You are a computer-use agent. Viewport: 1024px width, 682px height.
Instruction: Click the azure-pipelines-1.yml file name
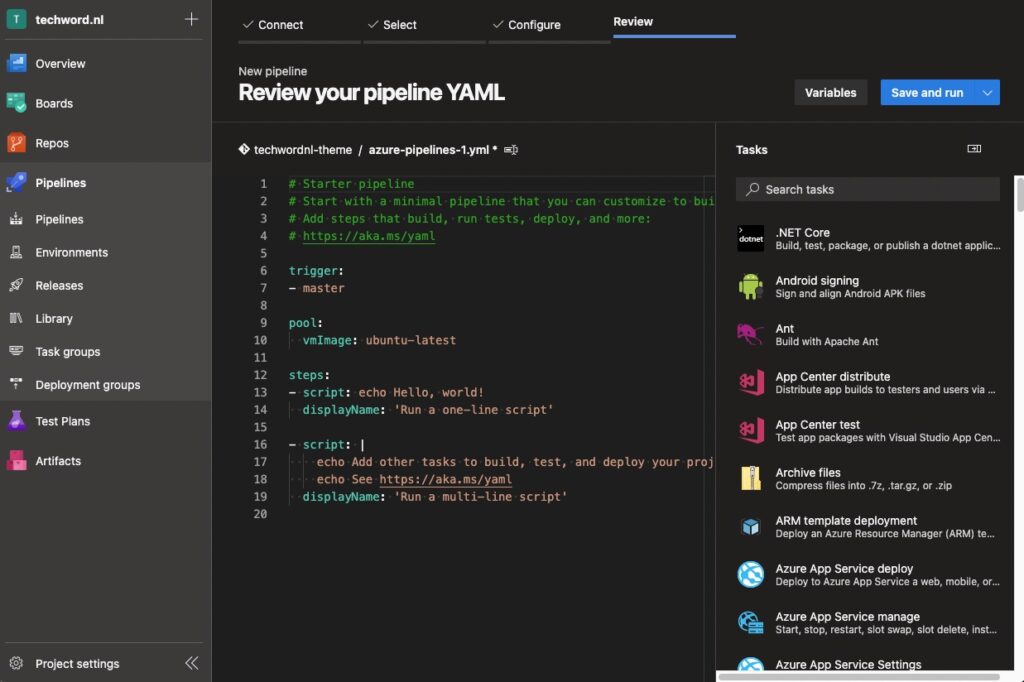tap(428, 150)
